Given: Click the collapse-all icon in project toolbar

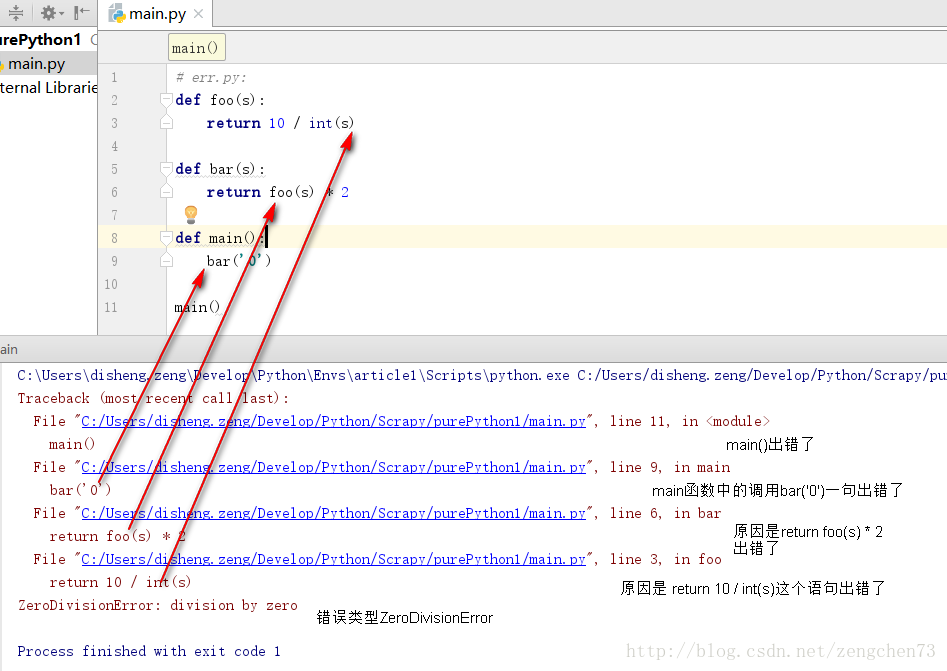Looking at the screenshot, I should pyautogui.click(x=16, y=13).
